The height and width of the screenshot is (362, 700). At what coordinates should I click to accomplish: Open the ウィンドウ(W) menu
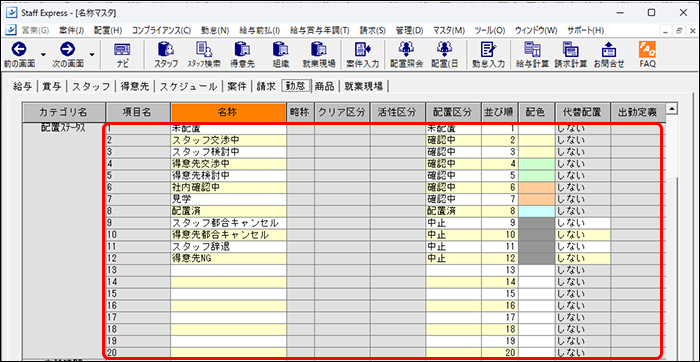(536, 30)
